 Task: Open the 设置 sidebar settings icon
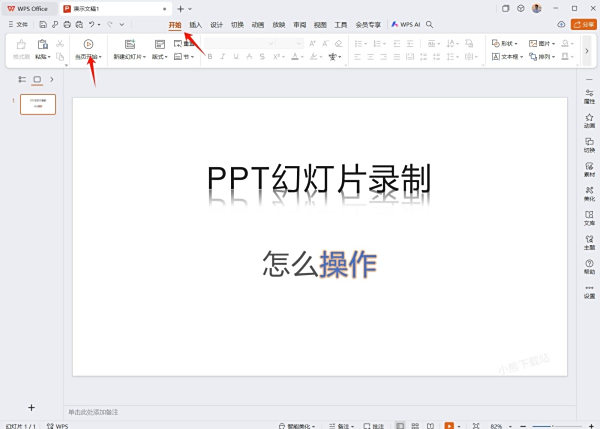click(x=589, y=292)
